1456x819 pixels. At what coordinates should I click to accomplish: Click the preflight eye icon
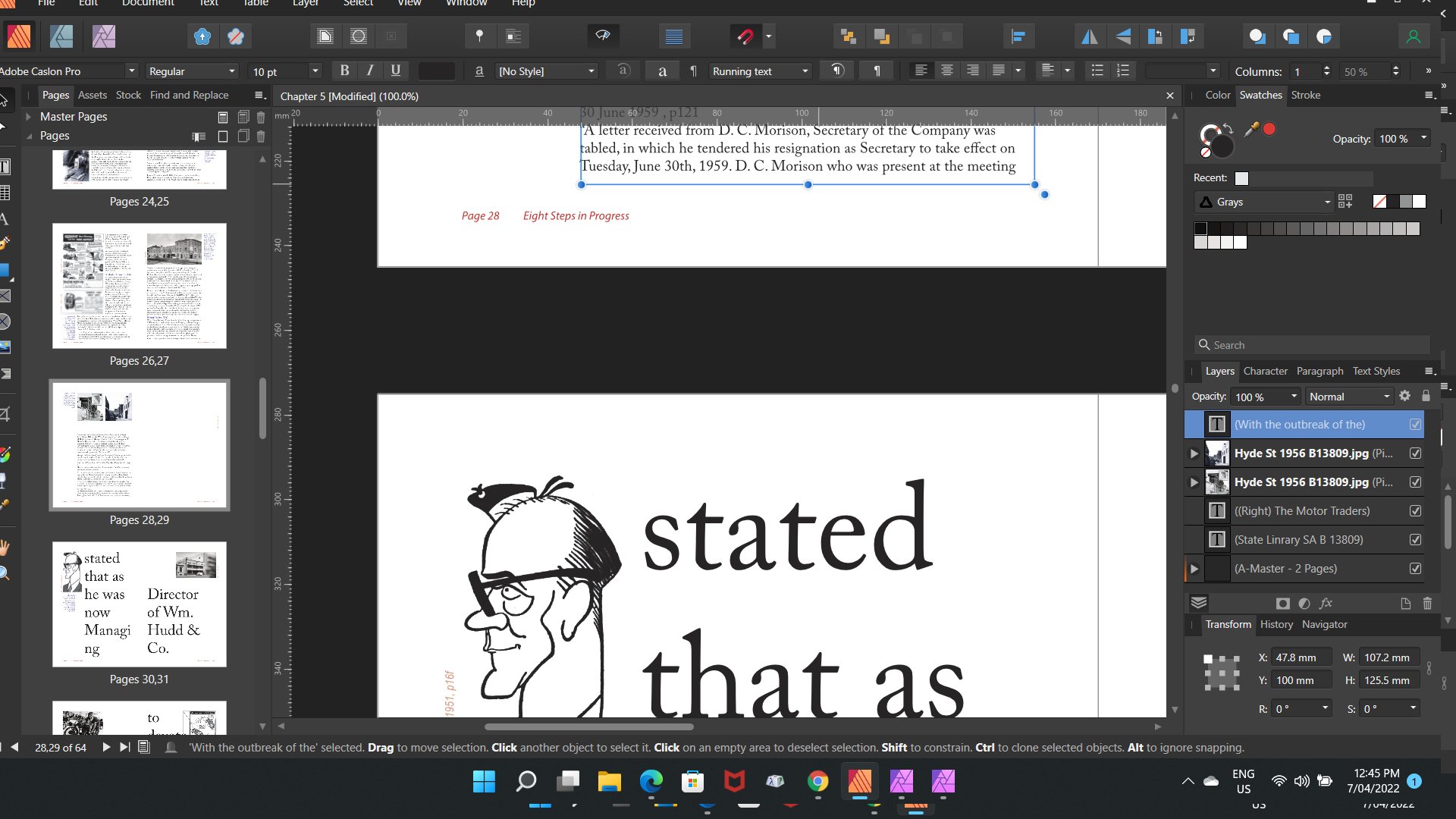point(603,36)
